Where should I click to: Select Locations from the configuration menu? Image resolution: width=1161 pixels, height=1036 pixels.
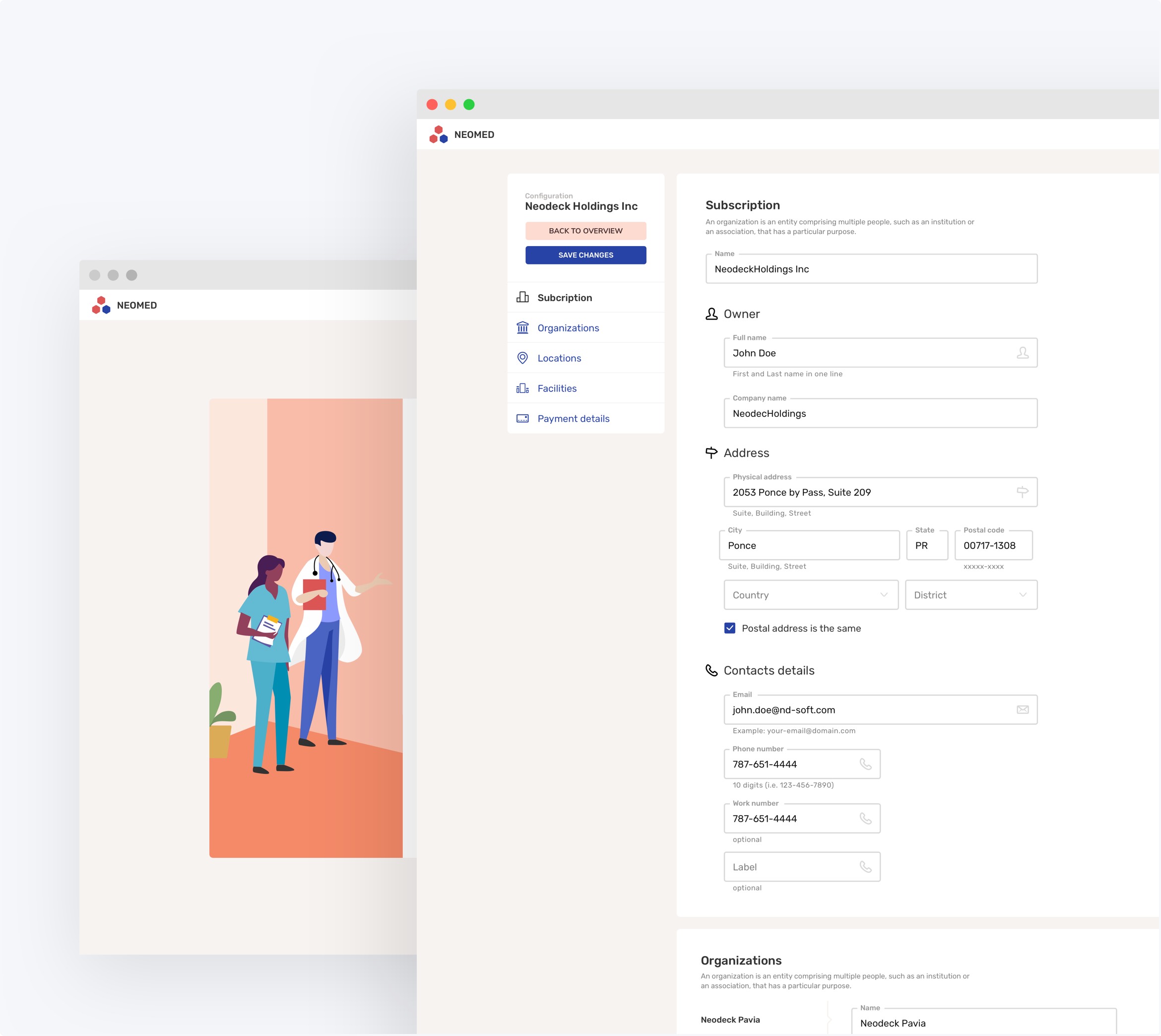coord(559,357)
